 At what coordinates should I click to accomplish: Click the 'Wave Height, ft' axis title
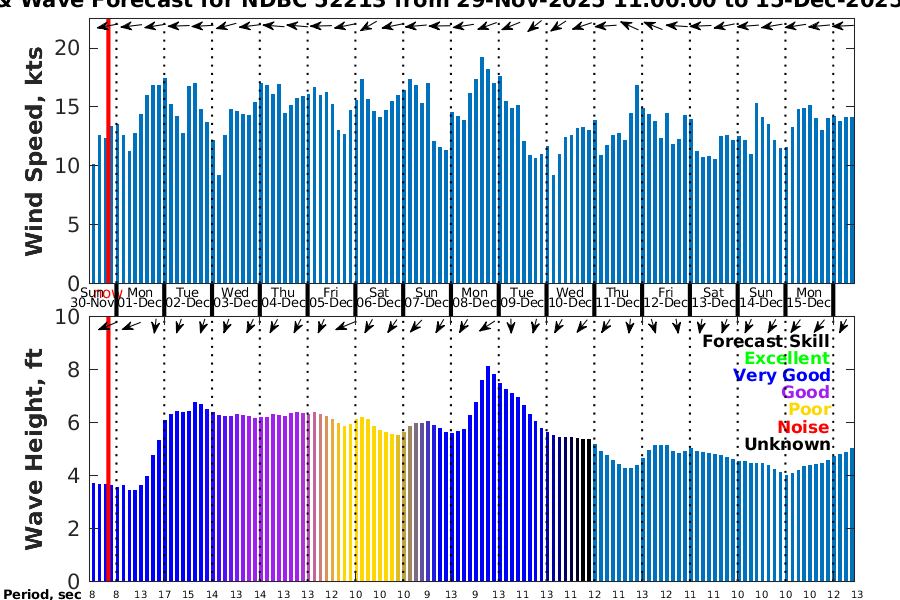click(36, 448)
